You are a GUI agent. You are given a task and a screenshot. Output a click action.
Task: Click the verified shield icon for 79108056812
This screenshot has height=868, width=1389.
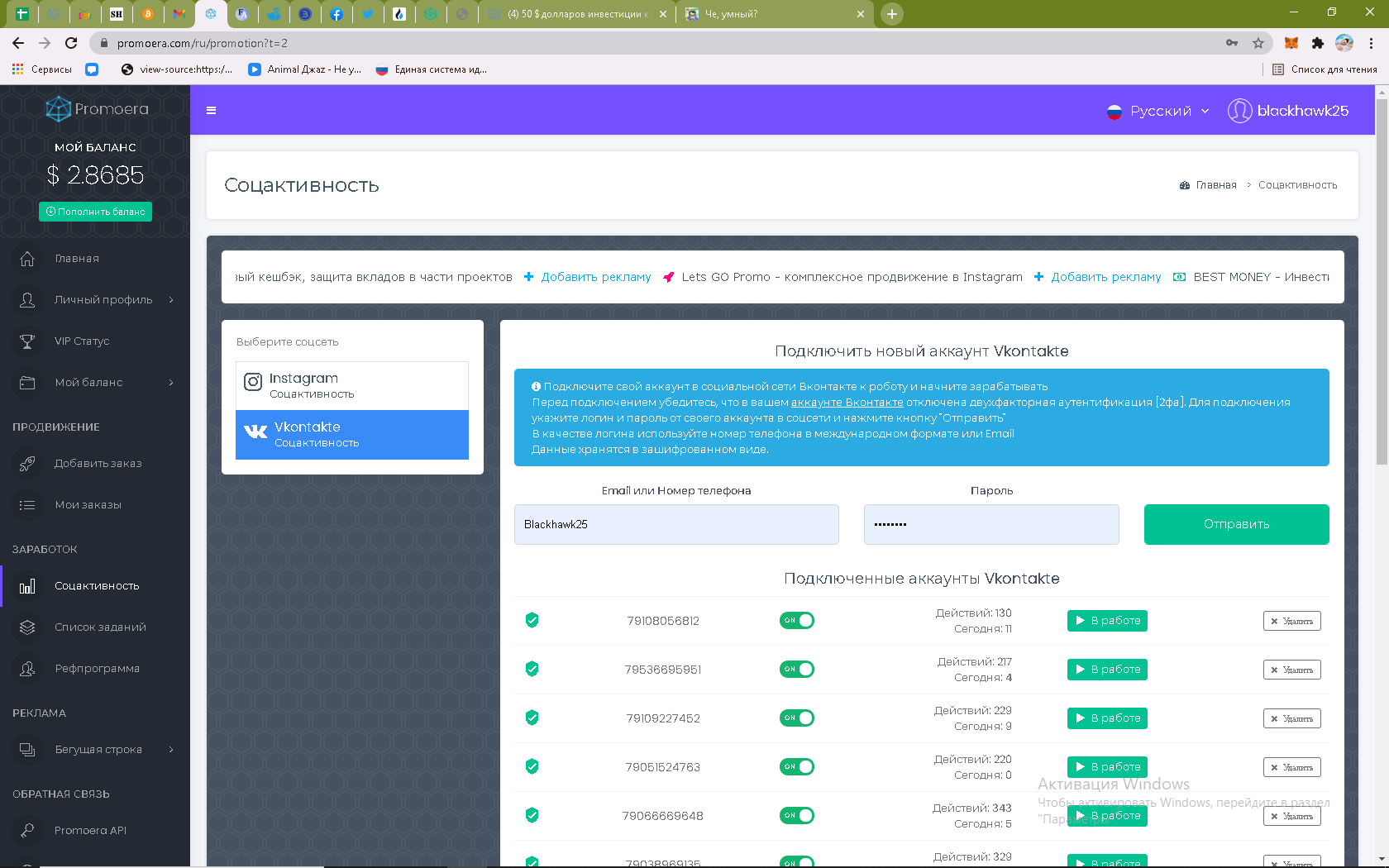[x=532, y=620]
